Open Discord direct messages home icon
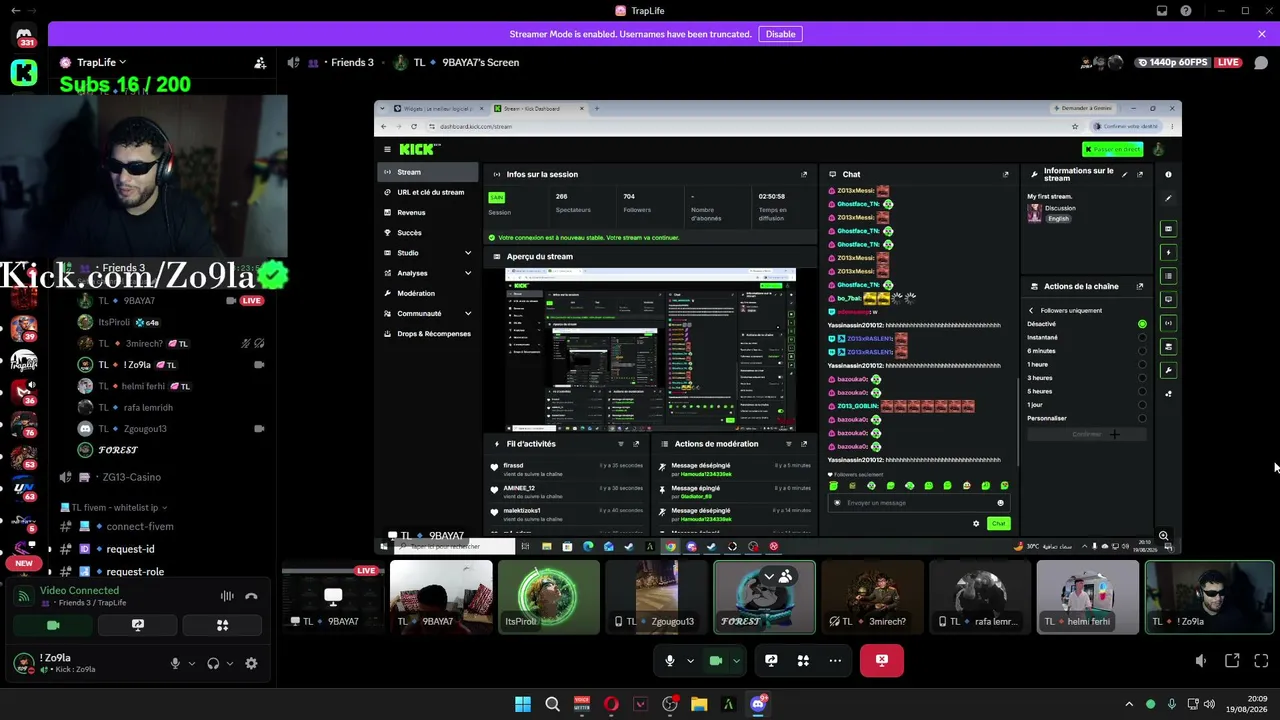The image size is (1280, 720). (x=24, y=37)
